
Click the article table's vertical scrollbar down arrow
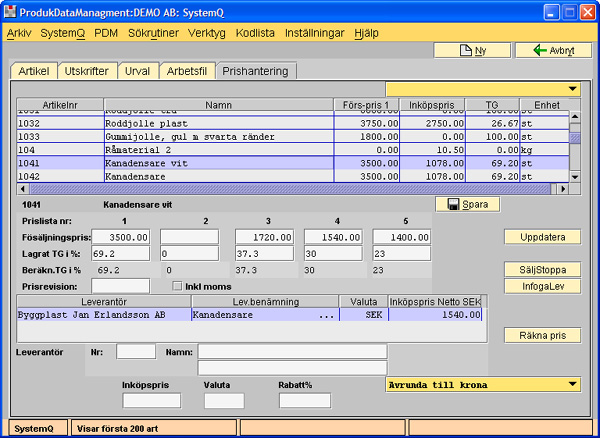coord(574,176)
